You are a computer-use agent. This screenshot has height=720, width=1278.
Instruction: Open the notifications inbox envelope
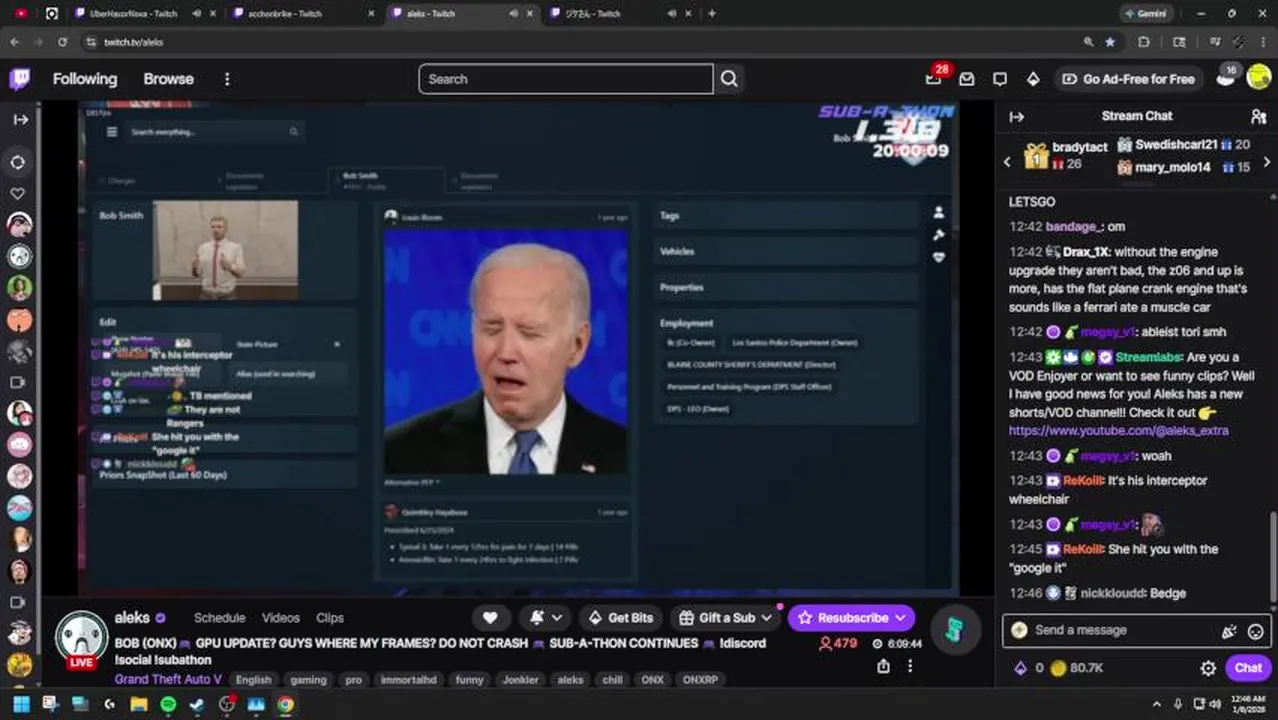pyautogui.click(x=967, y=79)
